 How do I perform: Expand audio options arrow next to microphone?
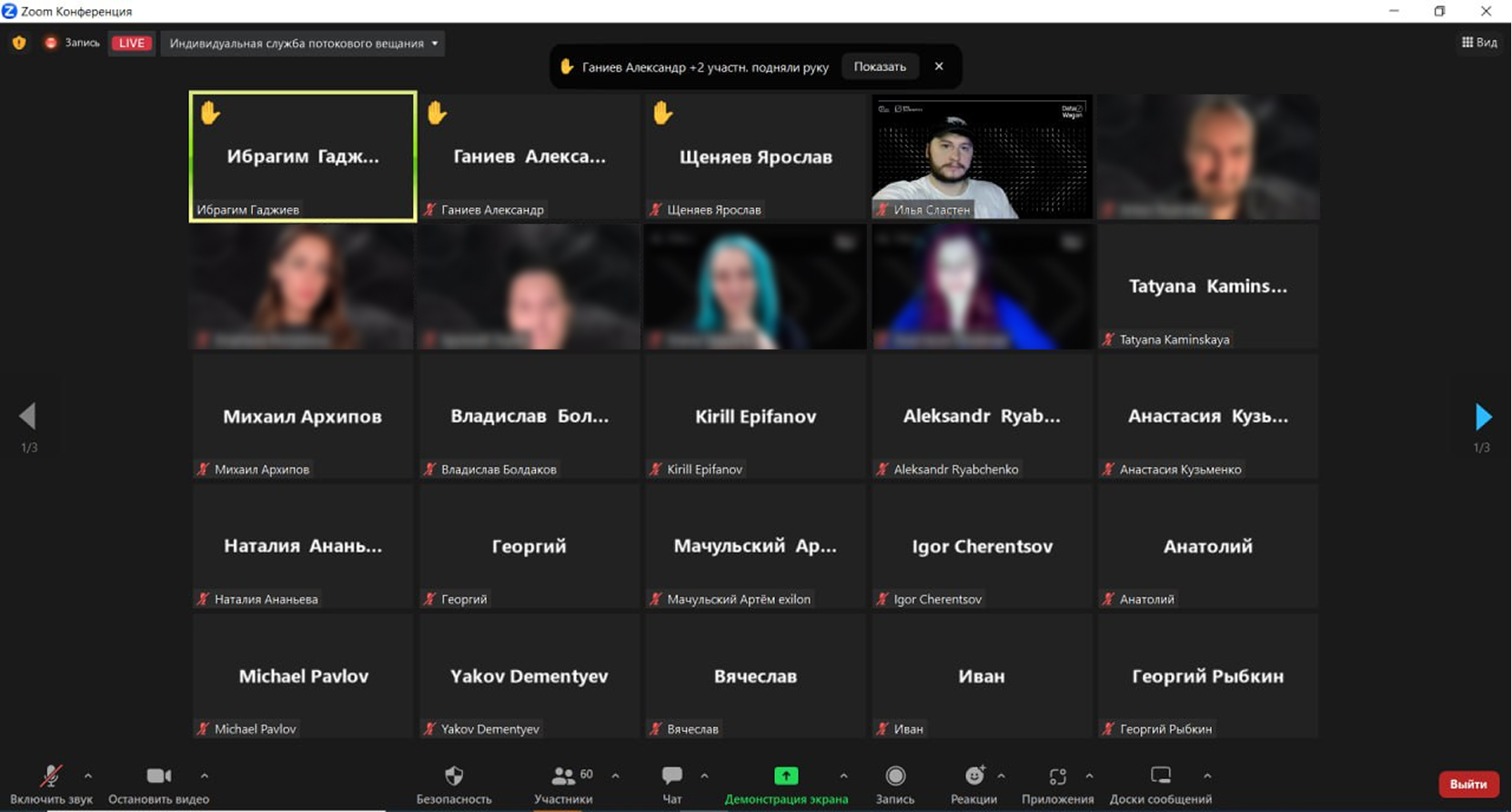[88, 776]
